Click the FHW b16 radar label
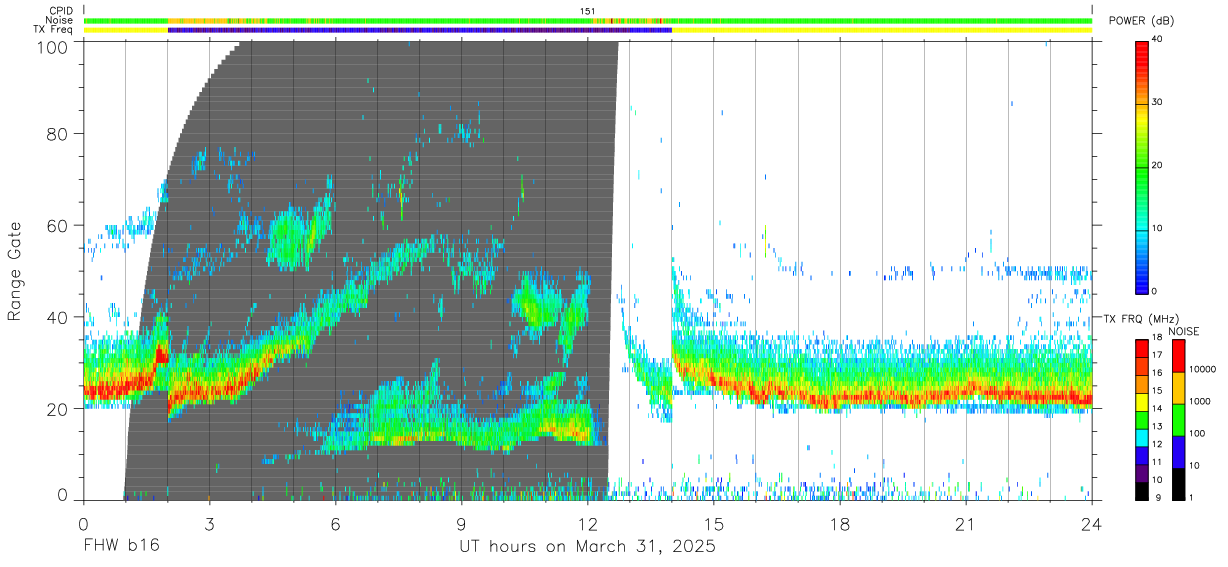The height and width of the screenshot is (567, 1228). (x=121, y=547)
